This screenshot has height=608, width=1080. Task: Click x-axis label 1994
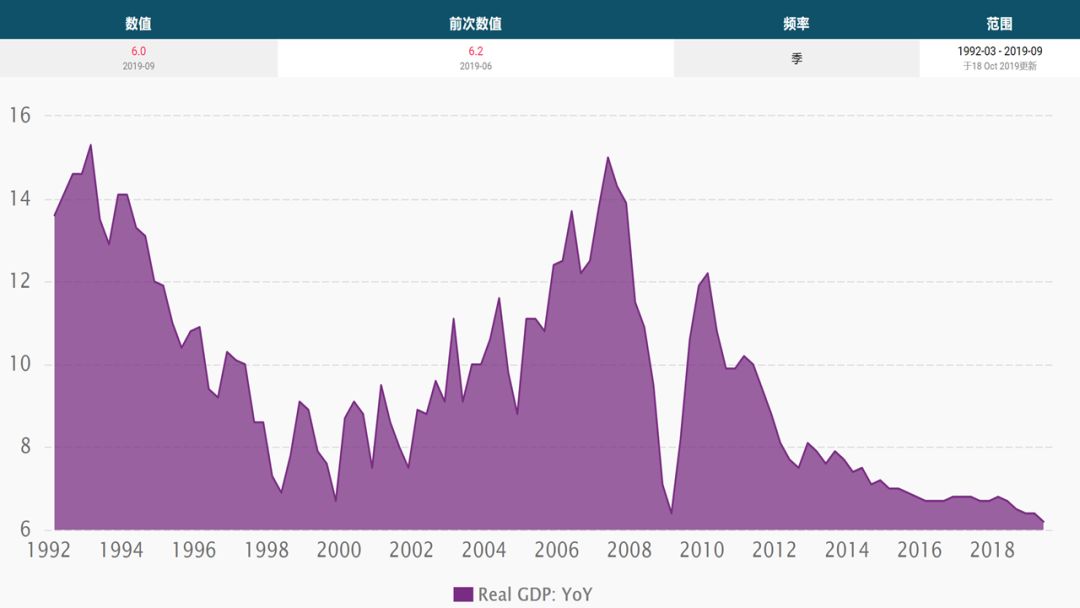[x=121, y=549]
